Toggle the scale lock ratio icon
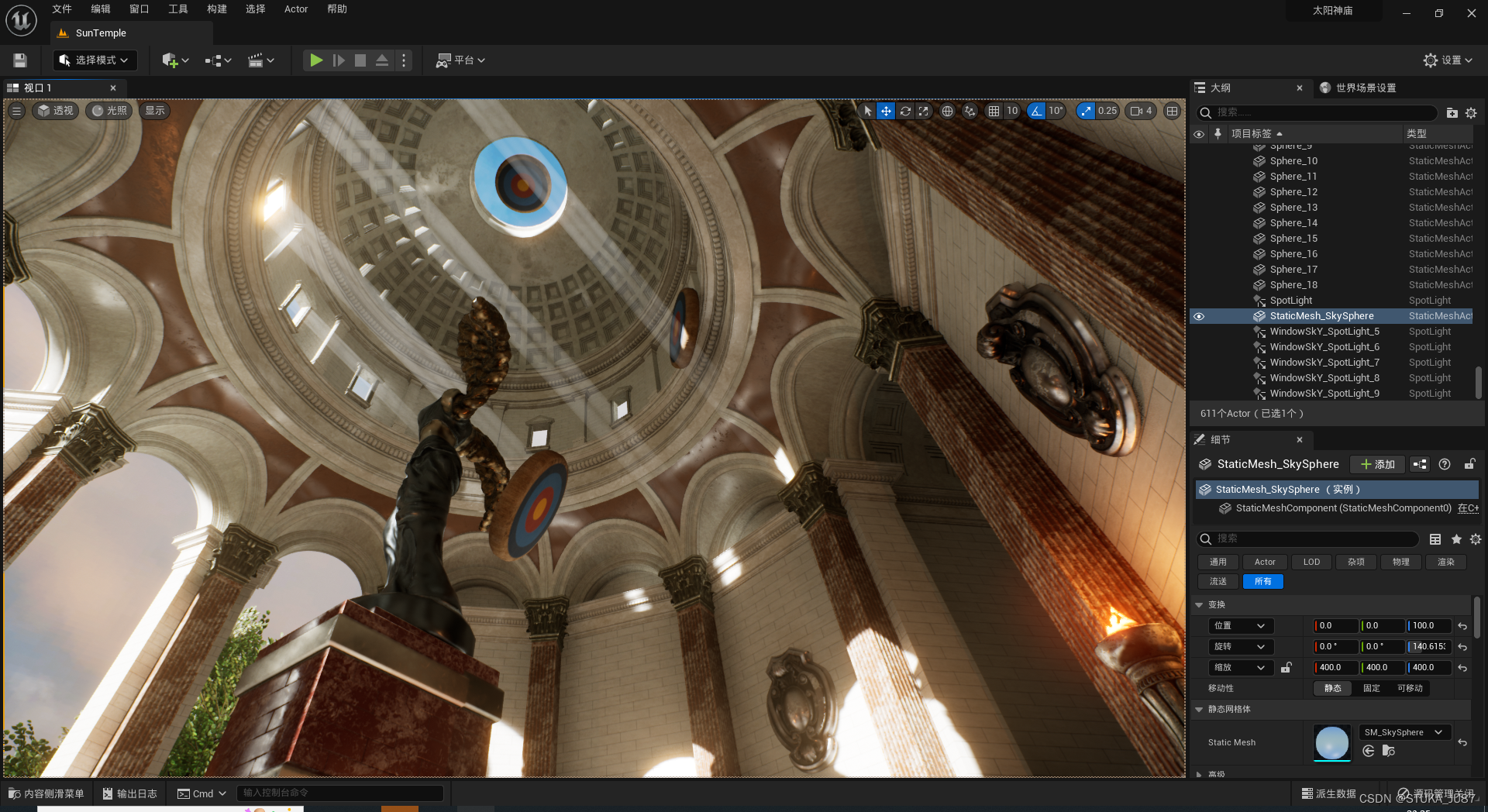 [1286, 667]
